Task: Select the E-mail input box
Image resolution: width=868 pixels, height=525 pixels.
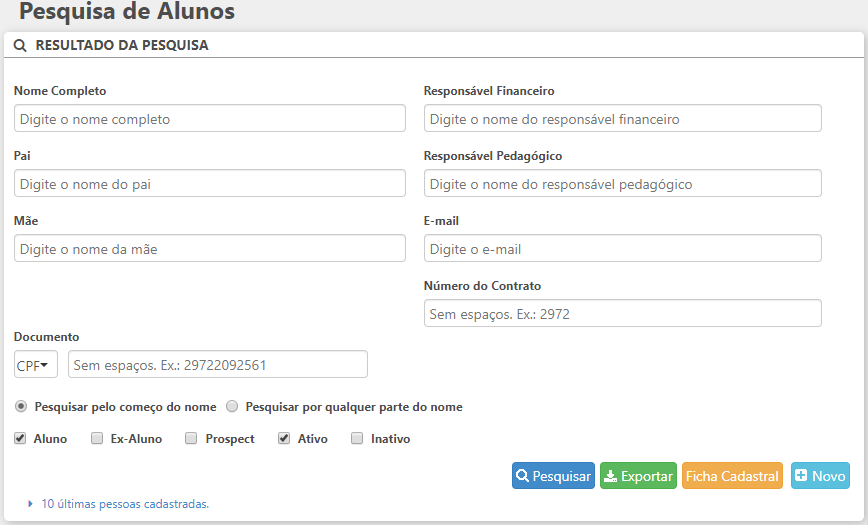Action: point(622,249)
